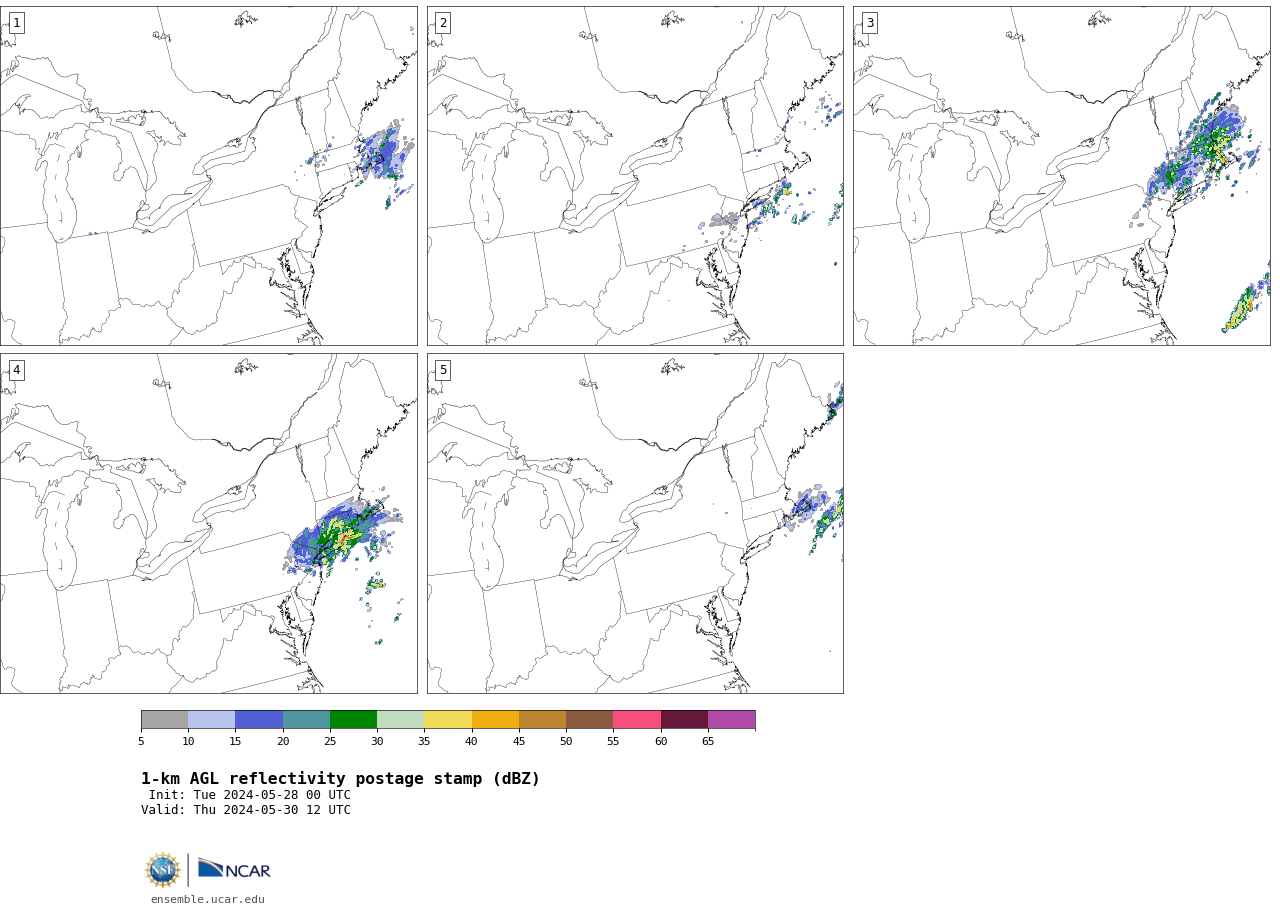Viewport: 1280px width, 910px height.
Task: Click the purple 65+ dBZ swatch
Action: tap(731, 720)
